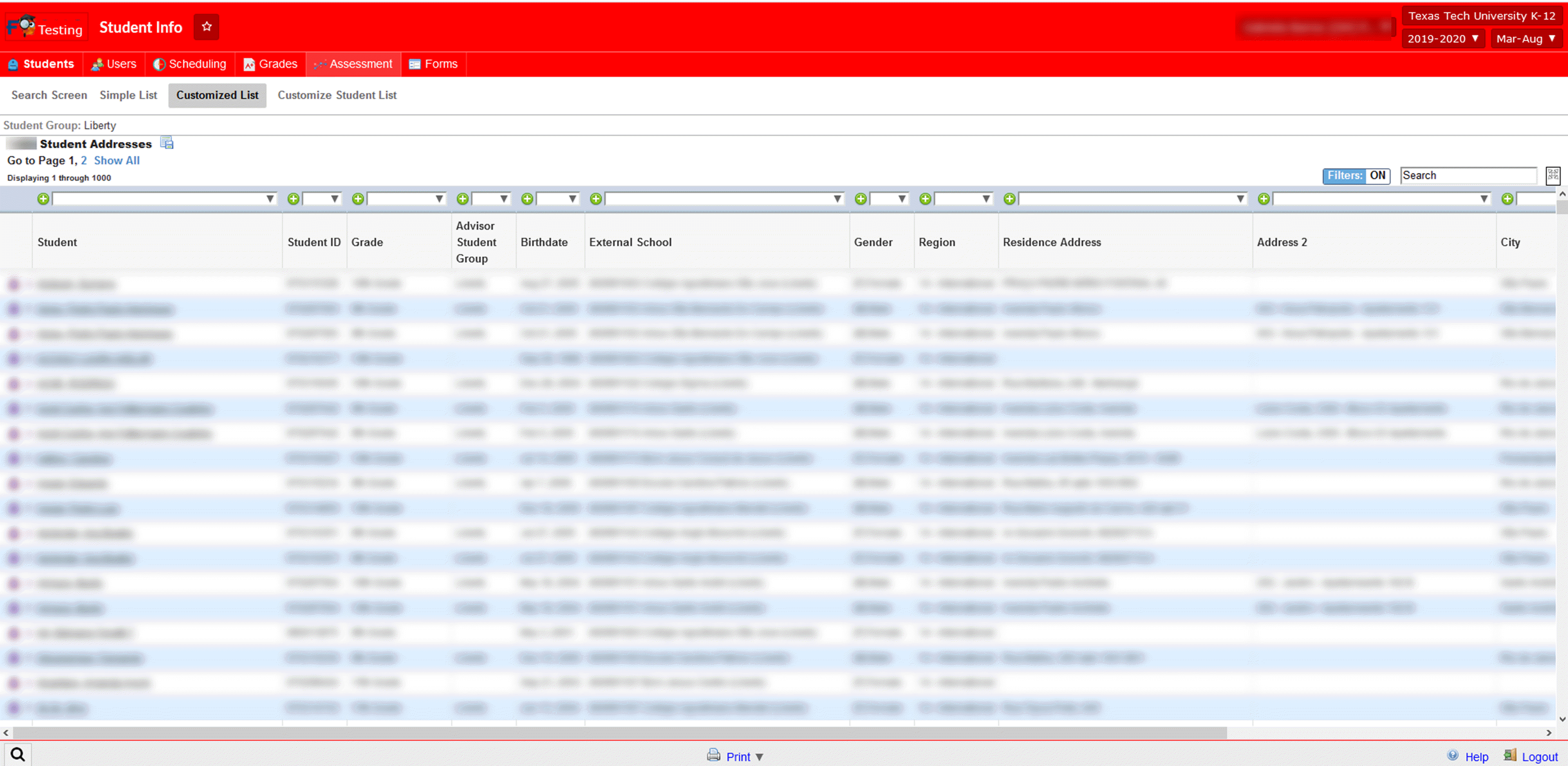
Task: Click the green plus icon above Residence Address
Action: 1009,199
